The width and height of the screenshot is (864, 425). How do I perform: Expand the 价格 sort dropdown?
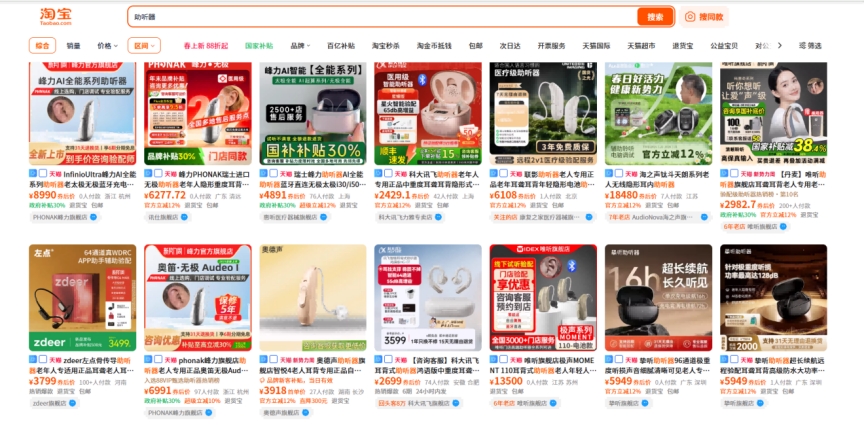point(107,46)
